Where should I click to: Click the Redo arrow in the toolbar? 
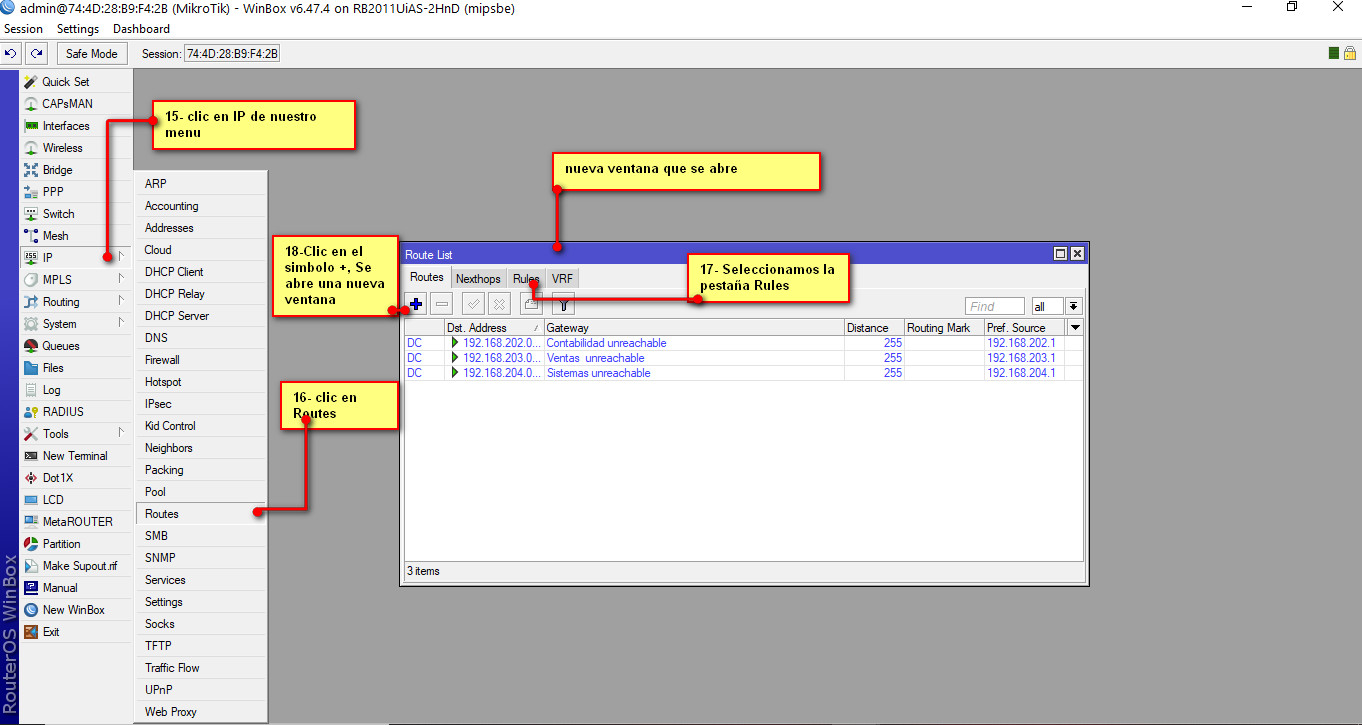(x=37, y=54)
